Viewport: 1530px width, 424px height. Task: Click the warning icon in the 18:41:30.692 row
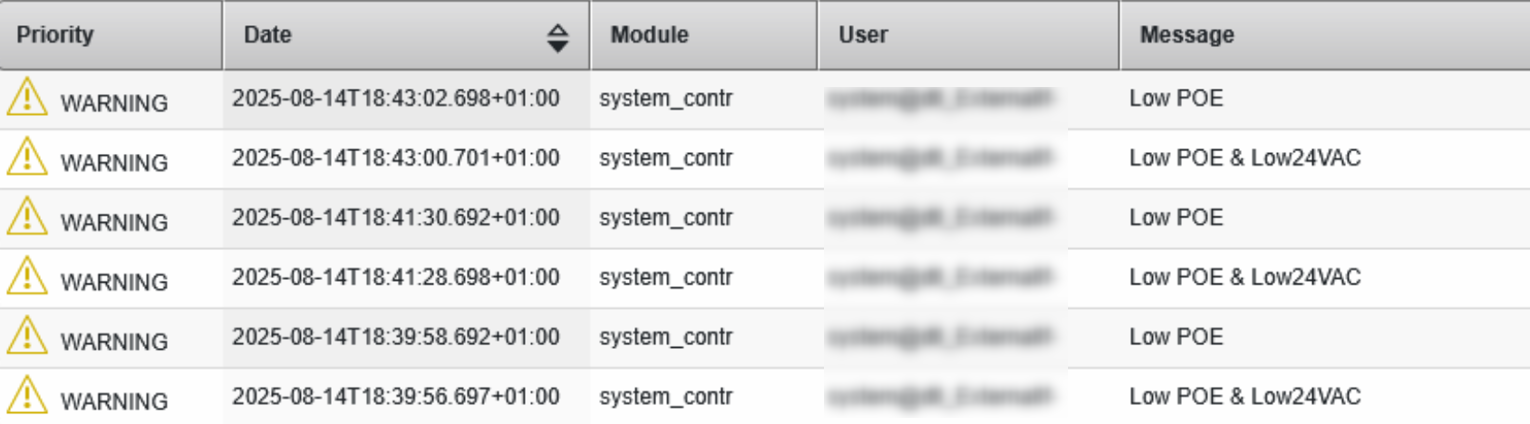click(x=27, y=217)
